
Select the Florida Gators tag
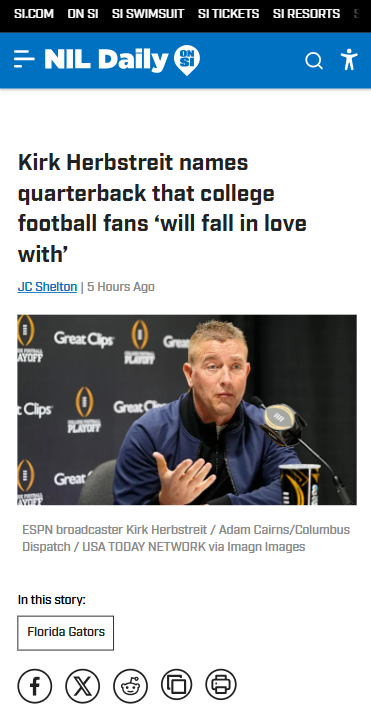(66, 633)
